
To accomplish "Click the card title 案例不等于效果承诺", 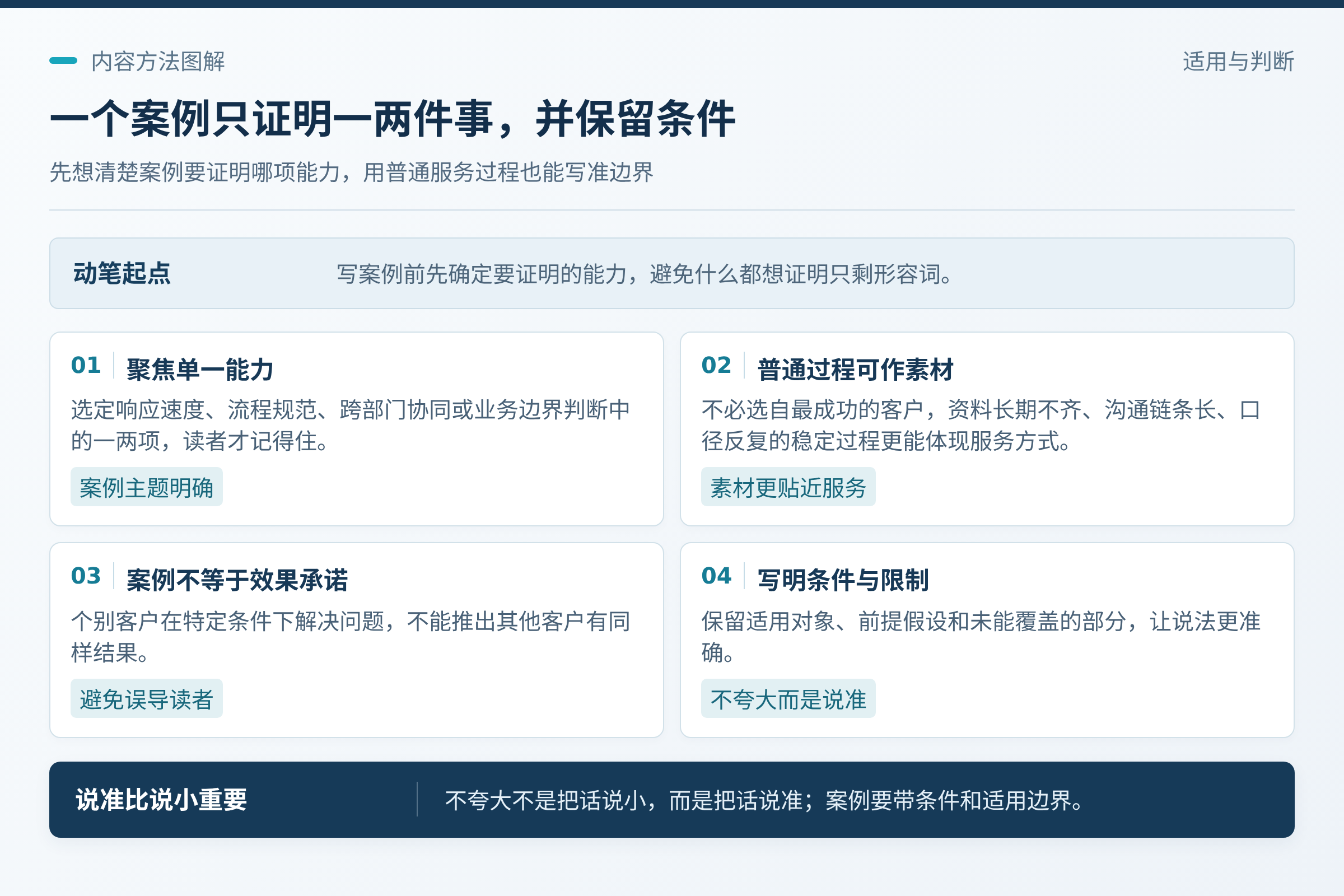I will point(237,580).
